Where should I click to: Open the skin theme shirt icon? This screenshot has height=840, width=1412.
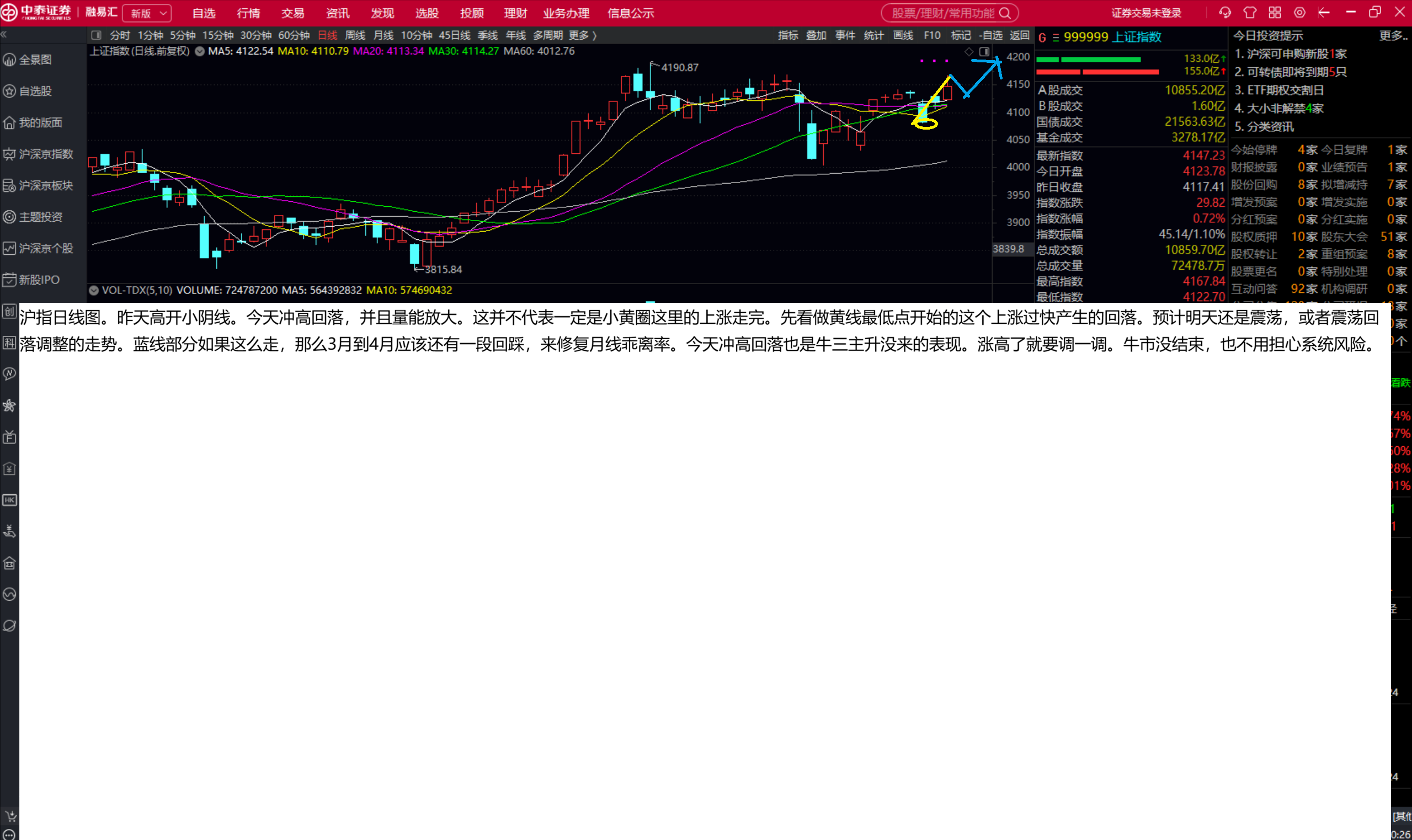pyautogui.click(x=1250, y=13)
